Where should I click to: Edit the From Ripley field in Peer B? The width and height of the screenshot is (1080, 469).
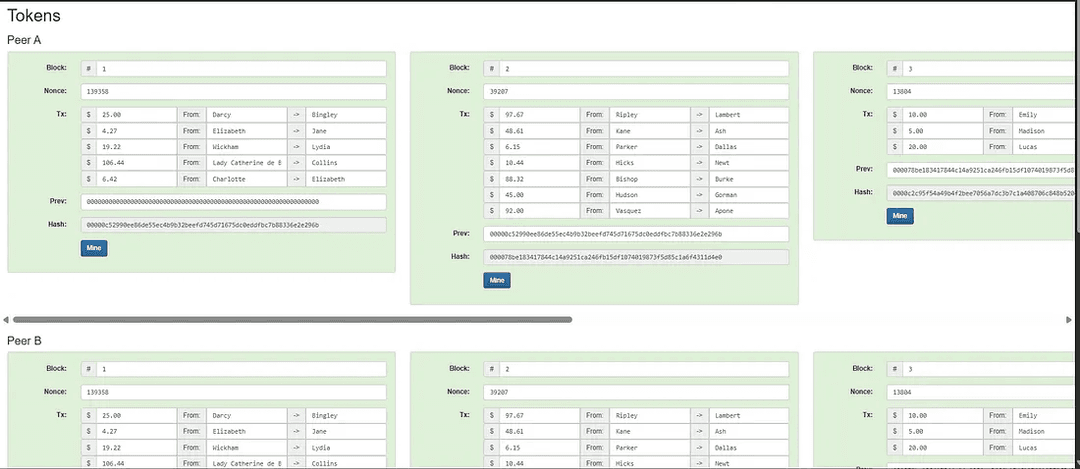tap(650, 415)
